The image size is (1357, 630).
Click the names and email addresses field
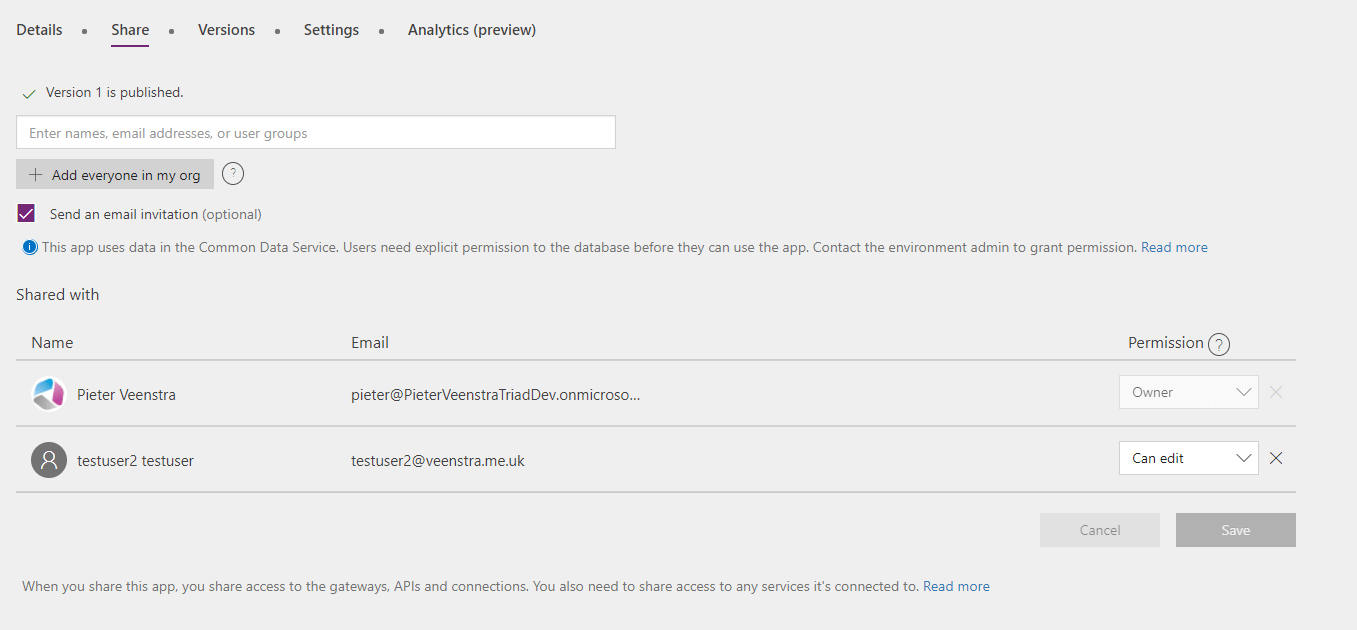tap(316, 133)
